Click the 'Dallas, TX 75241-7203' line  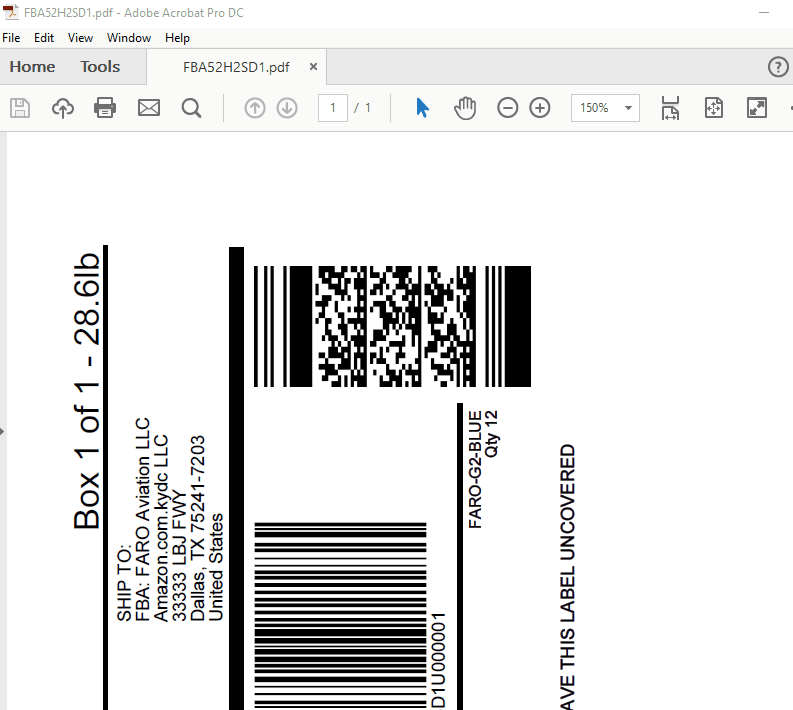coord(197,528)
